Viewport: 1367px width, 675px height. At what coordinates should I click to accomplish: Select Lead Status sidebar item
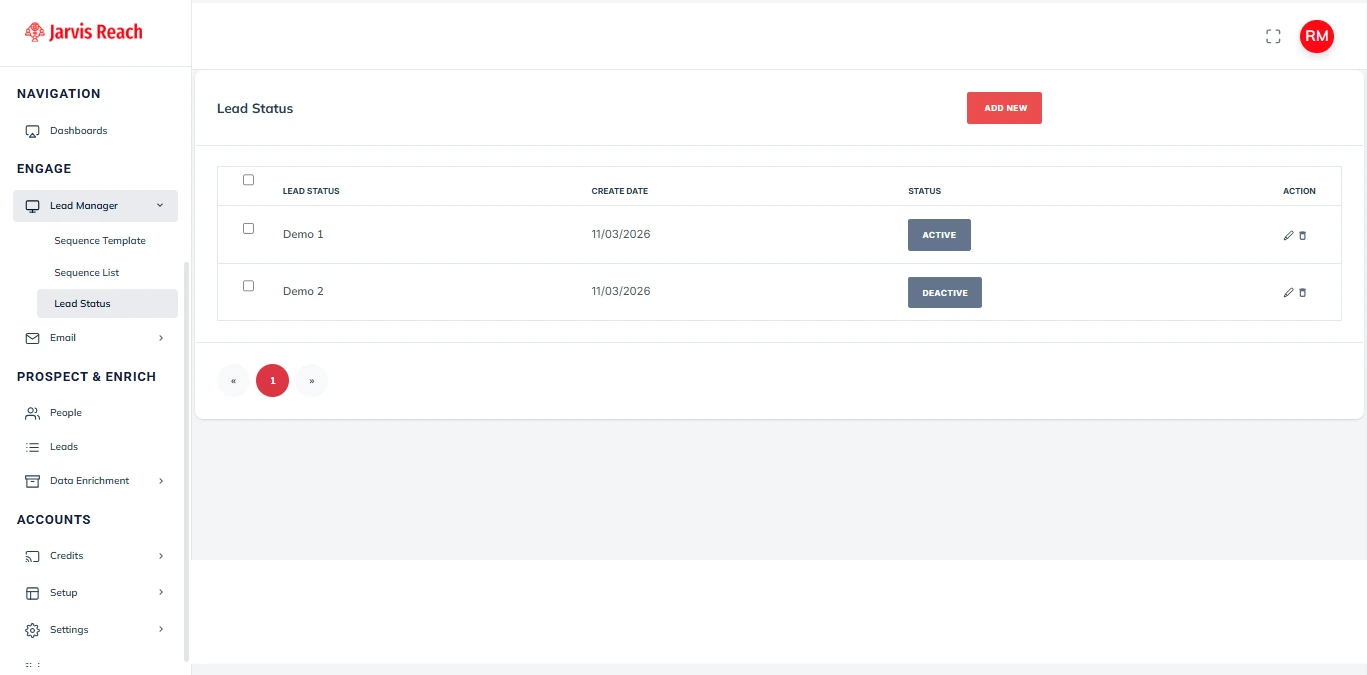point(107,304)
